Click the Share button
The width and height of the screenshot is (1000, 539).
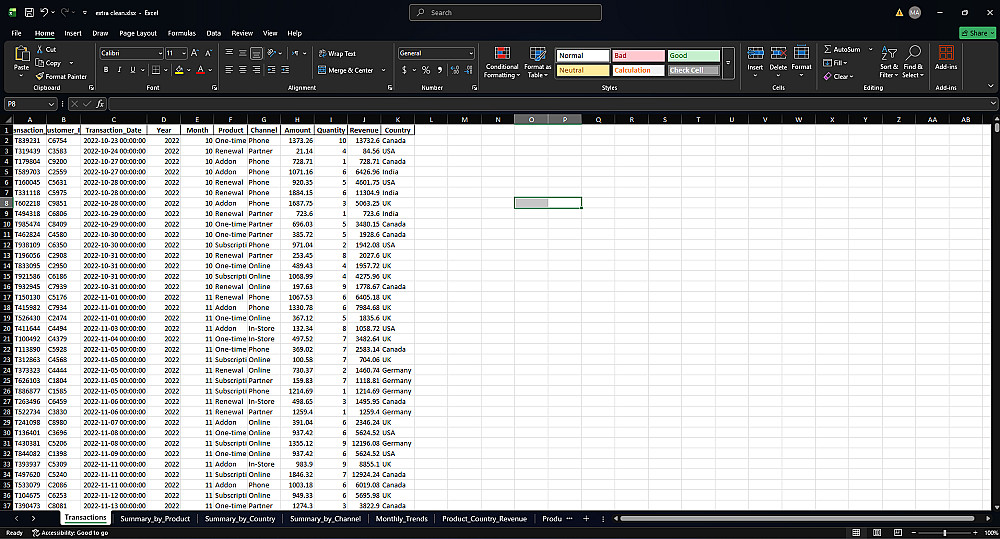coord(977,33)
